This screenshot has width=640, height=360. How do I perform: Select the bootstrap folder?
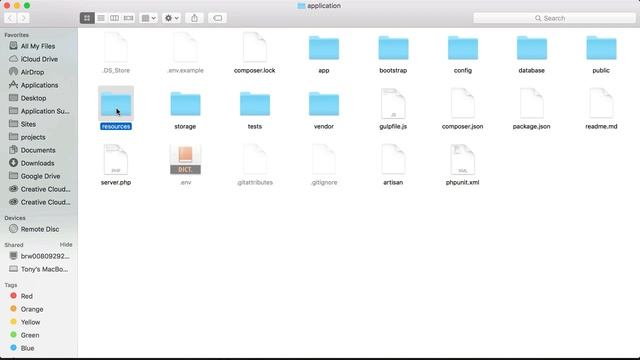click(393, 53)
